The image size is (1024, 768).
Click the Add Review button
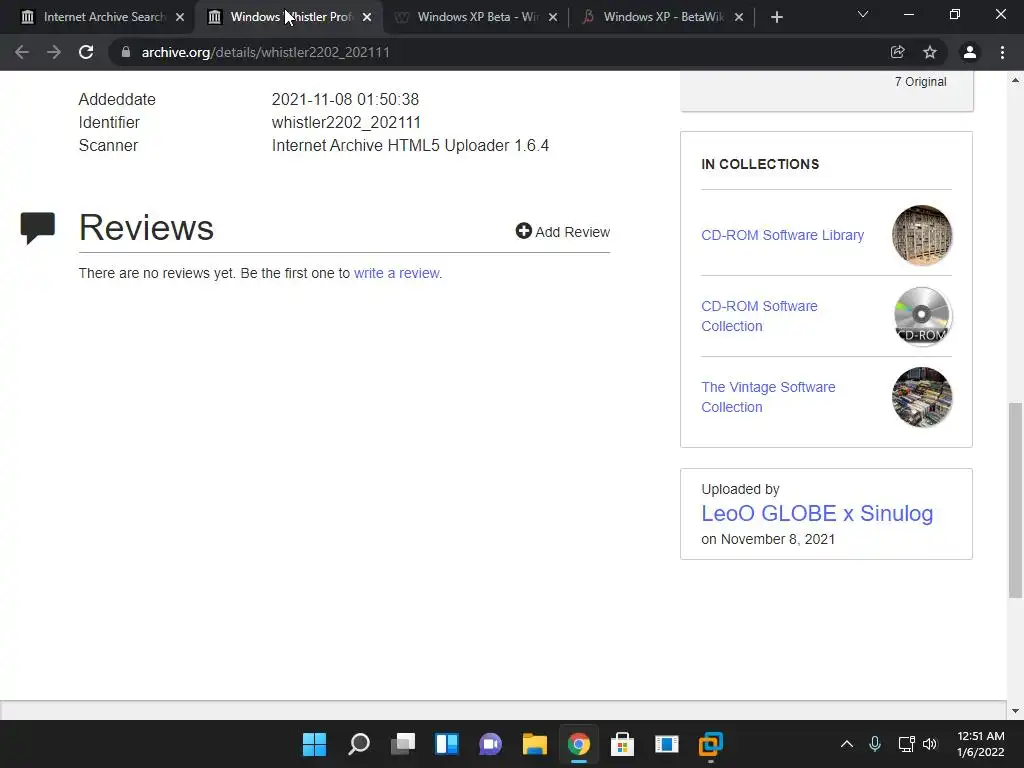(562, 232)
